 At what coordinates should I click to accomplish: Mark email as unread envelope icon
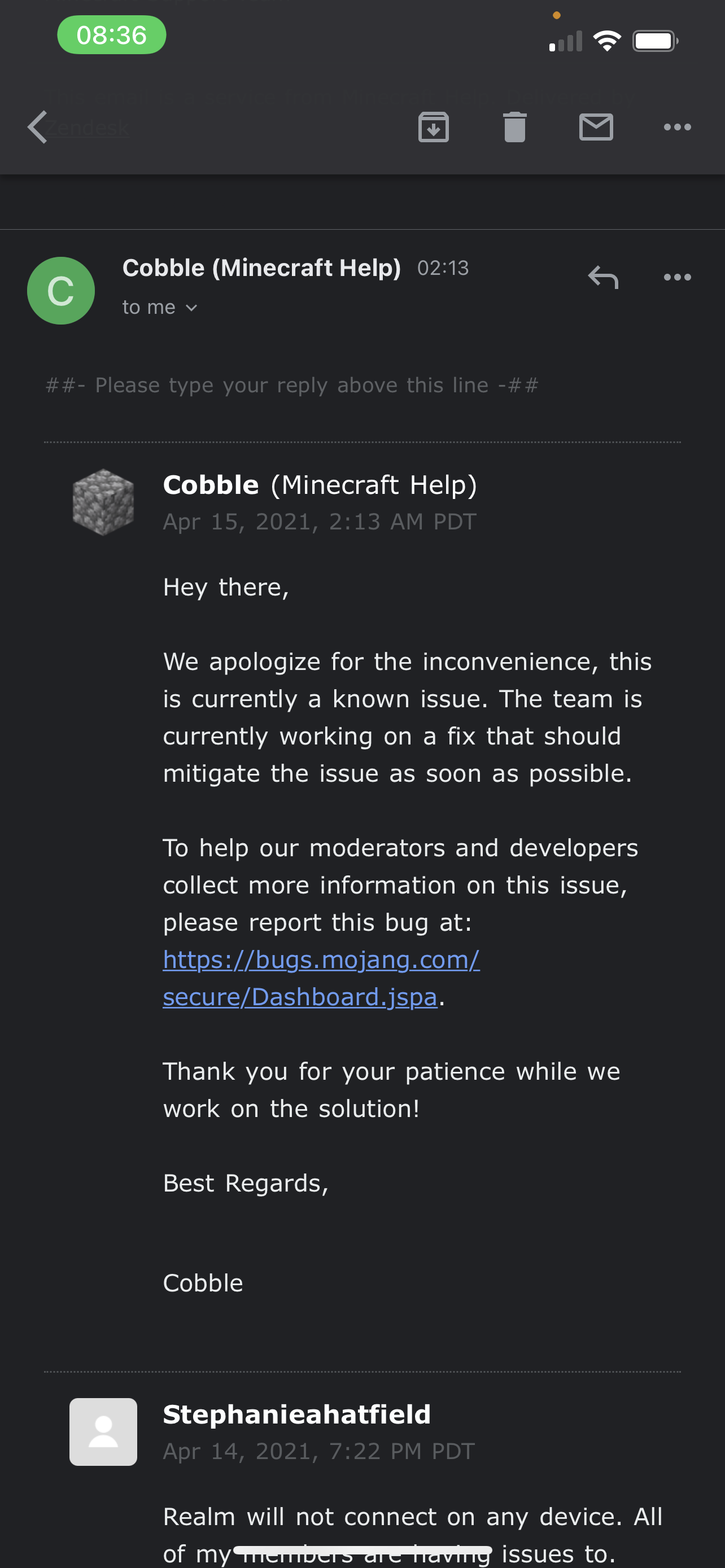[x=595, y=127]
